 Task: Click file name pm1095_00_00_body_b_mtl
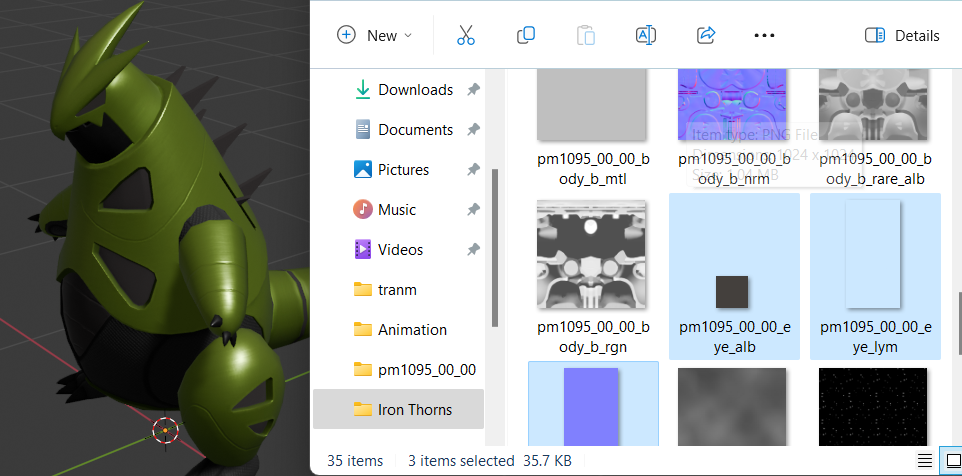[x=593, y=169]
